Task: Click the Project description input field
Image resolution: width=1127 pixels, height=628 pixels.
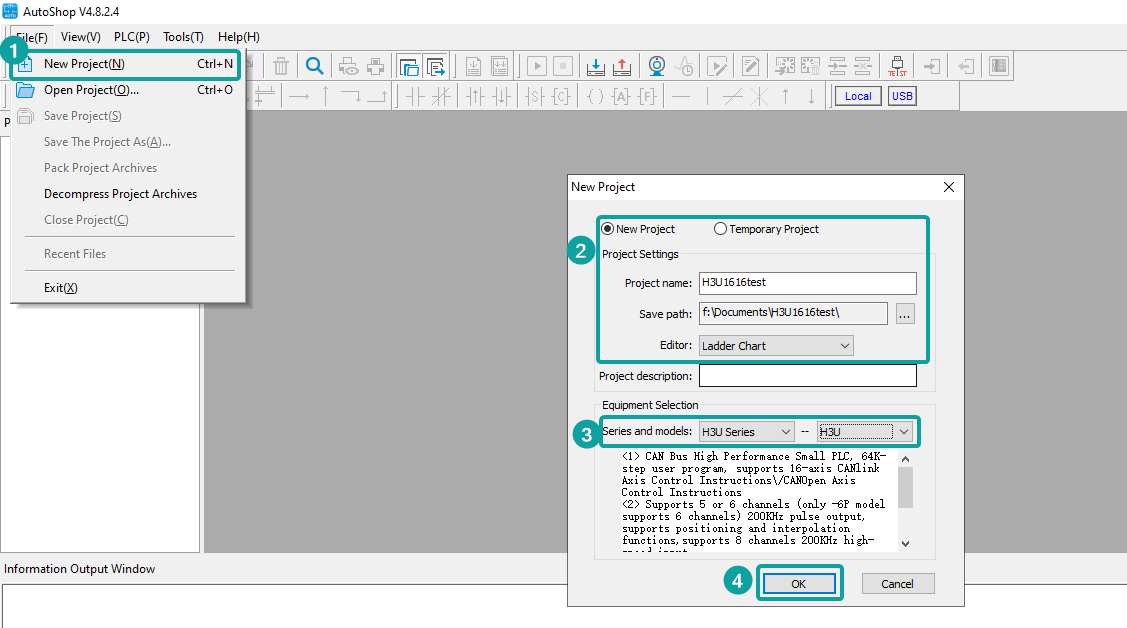Action: pos(808,375)
